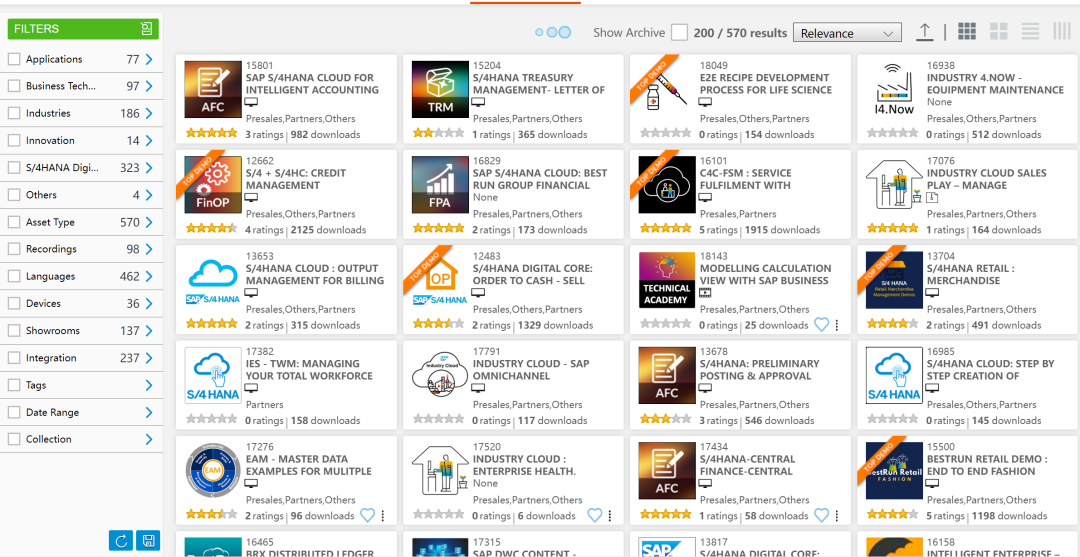This screenshot has height=557, width=1080.
Task: Expand the S/4HANA Digi... filter chevron
Action: click(x=149, y=168)
